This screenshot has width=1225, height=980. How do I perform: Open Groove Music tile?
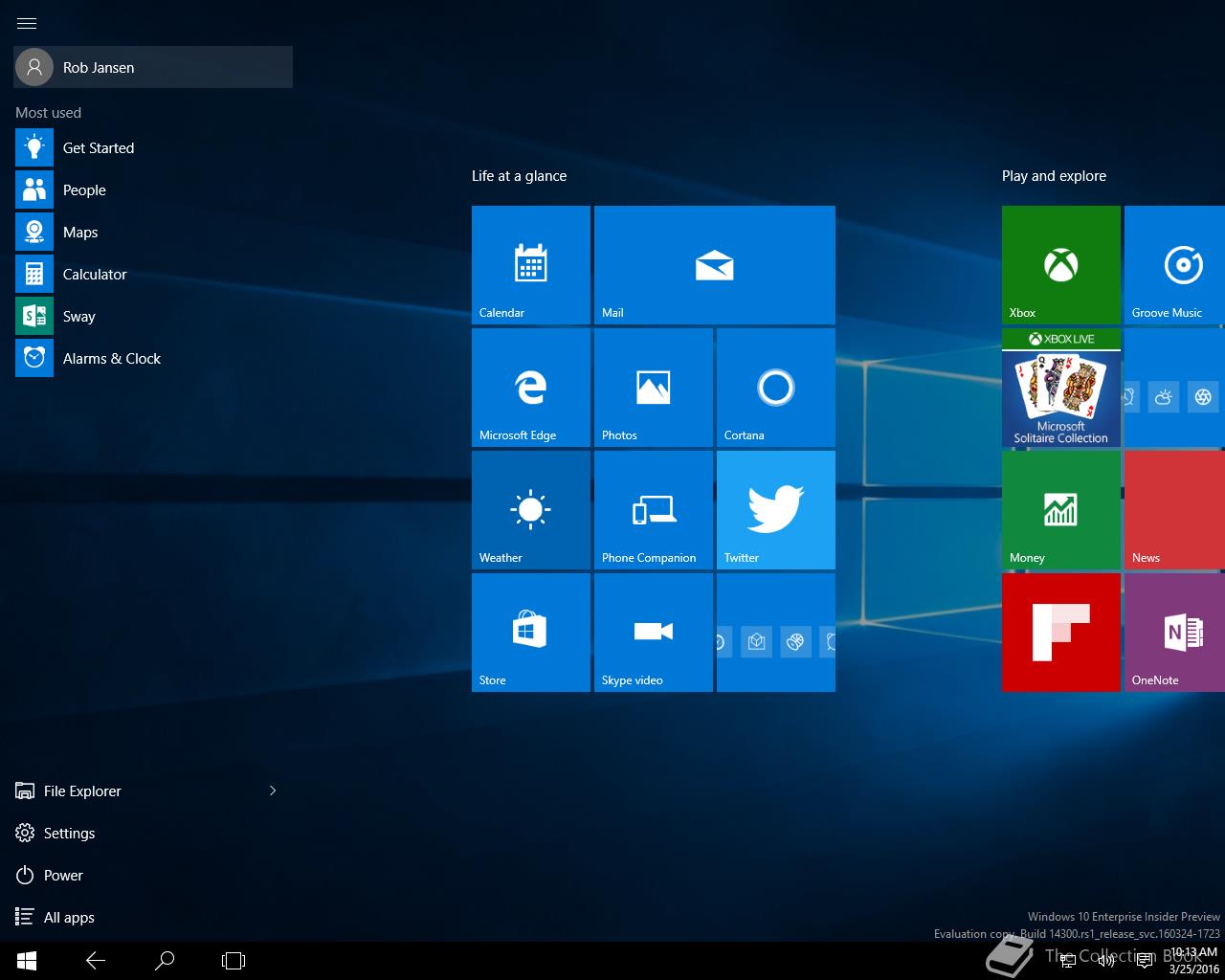pyautogui.click(x=1175, y=265)
